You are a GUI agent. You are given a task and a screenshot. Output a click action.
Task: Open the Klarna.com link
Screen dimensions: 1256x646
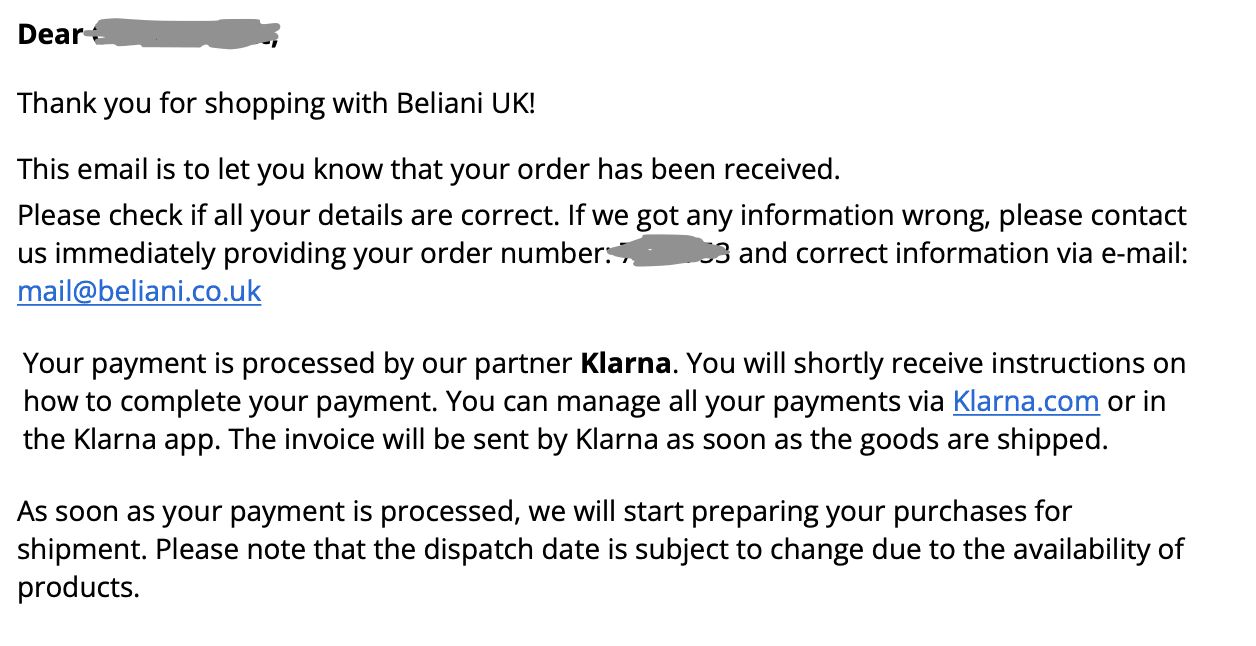[1026, 402]
